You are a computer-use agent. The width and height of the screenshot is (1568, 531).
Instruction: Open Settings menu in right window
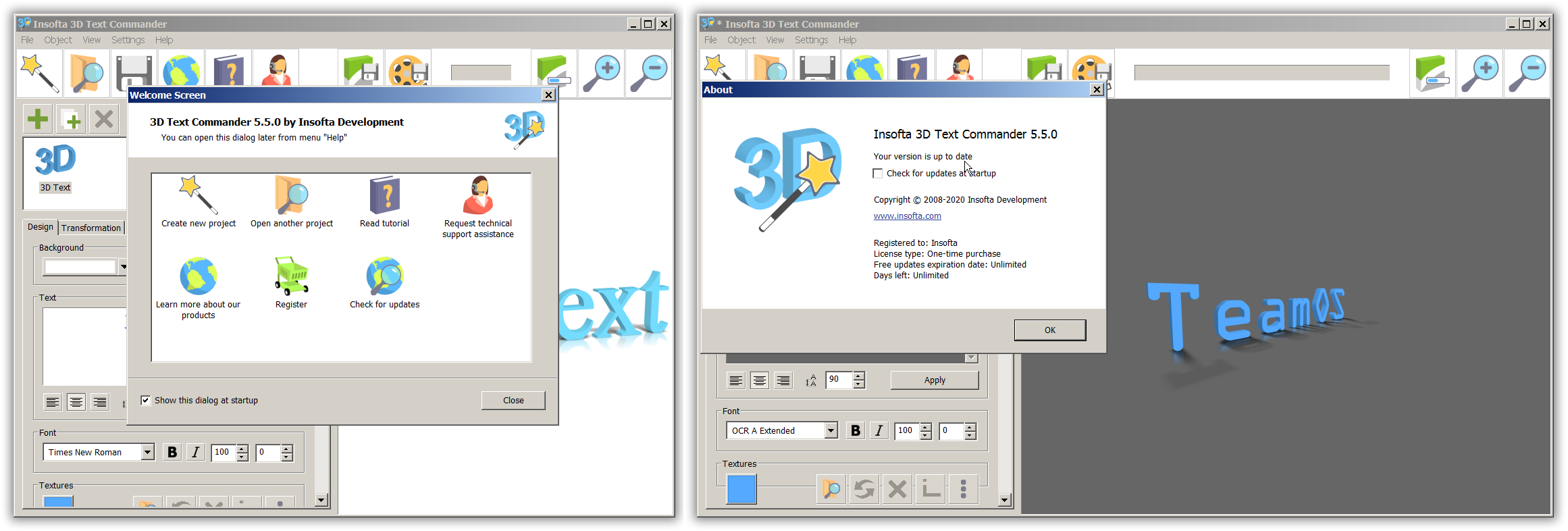point(811,40)
